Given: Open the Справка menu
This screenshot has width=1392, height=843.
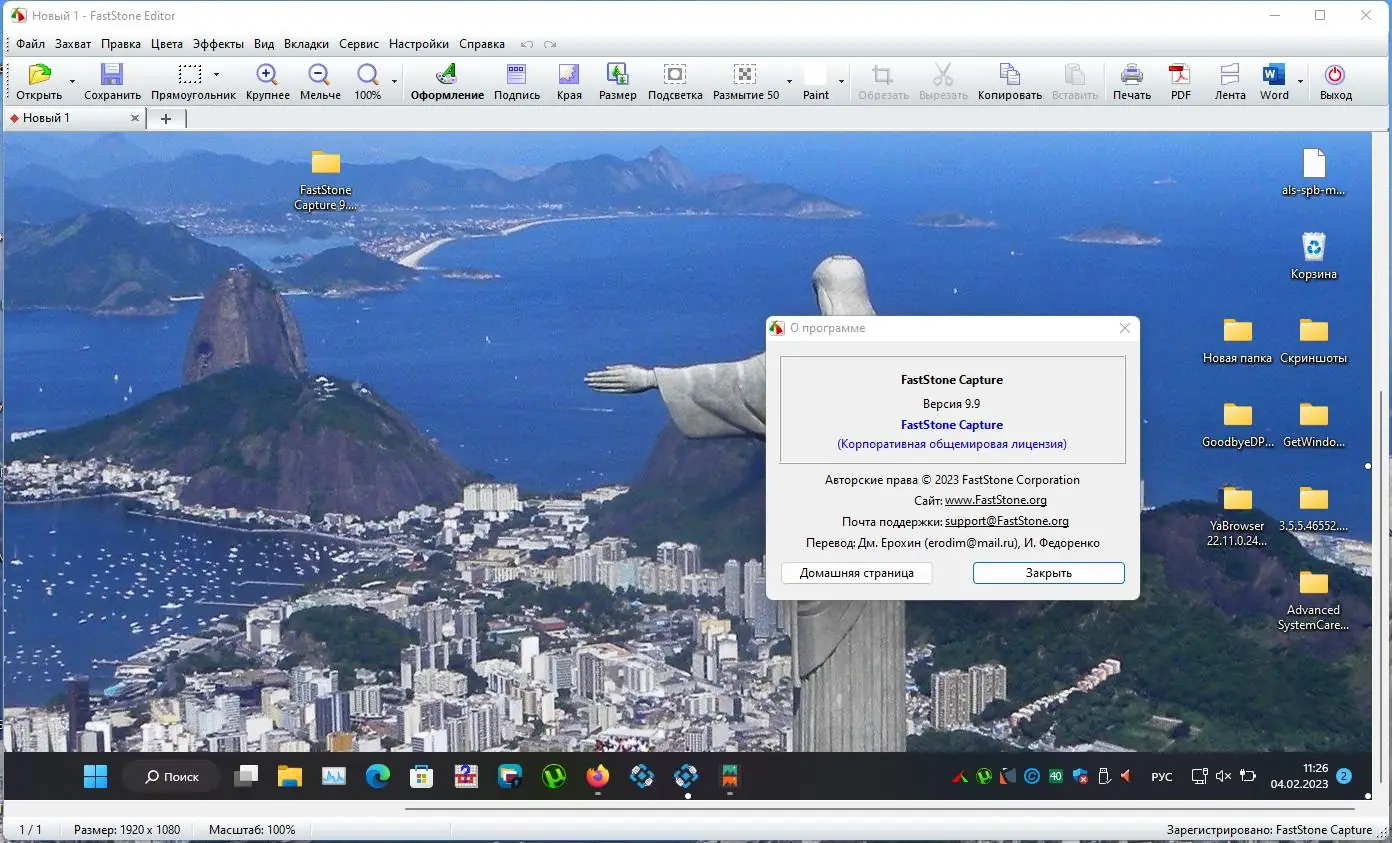Looking at the screenshot, I should [482, 44].
